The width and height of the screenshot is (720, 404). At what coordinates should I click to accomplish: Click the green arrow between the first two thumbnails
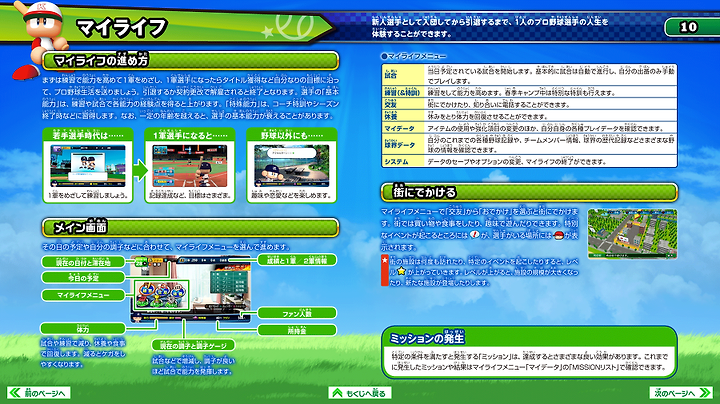coord(140,170)
